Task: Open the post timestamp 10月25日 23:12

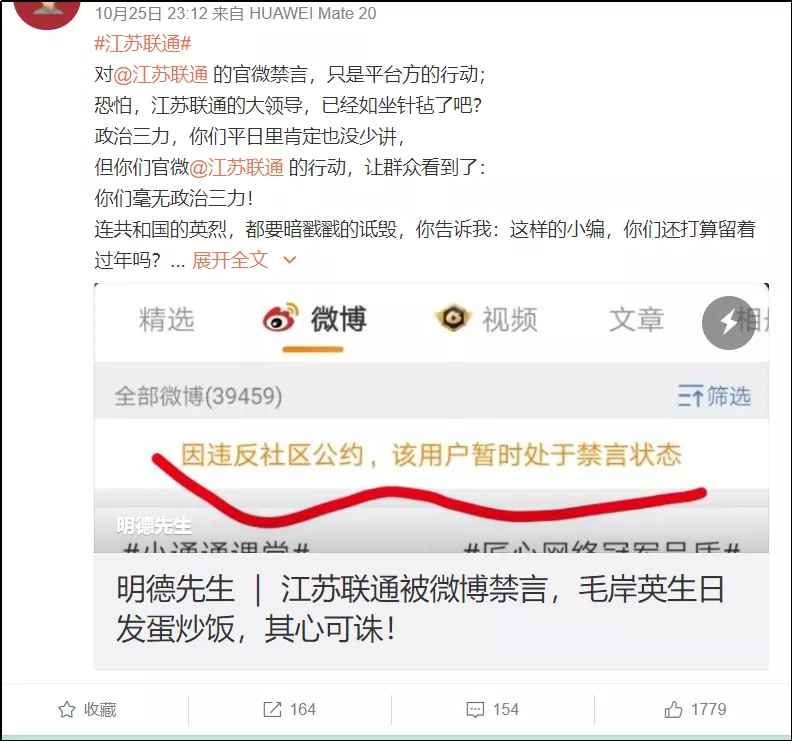Action: tap(151, 14)
